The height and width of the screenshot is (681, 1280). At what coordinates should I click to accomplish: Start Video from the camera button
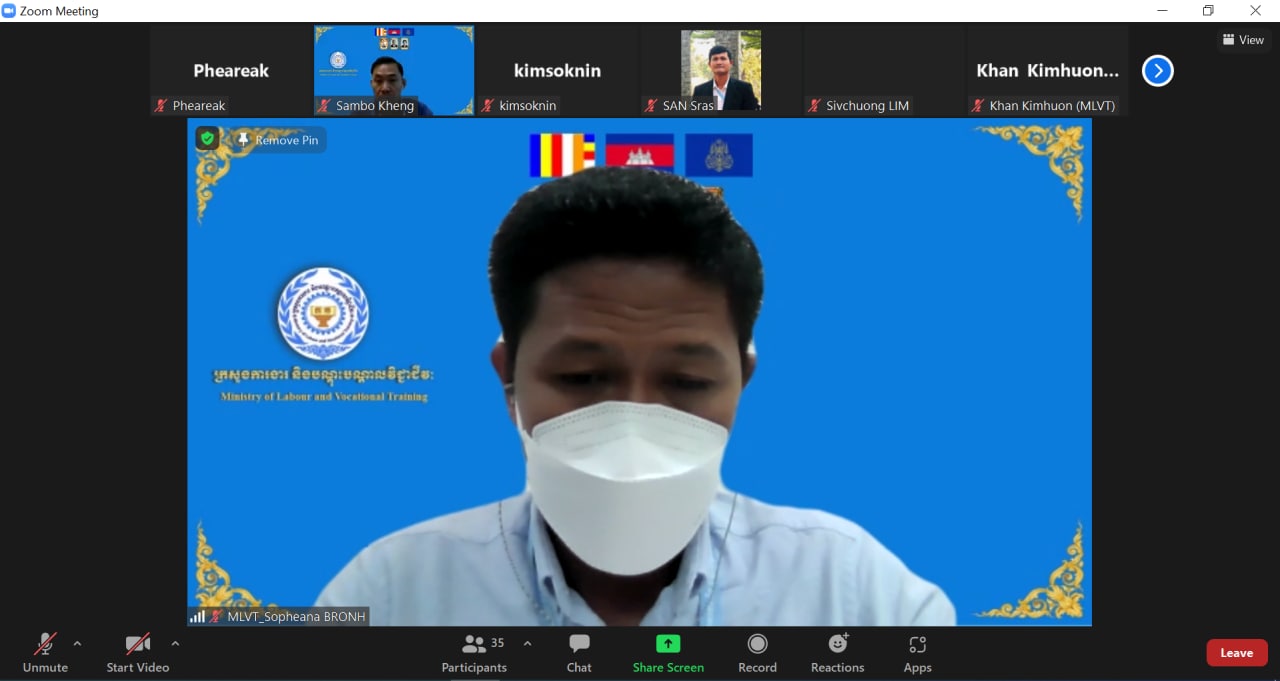[x=138, y=651]
